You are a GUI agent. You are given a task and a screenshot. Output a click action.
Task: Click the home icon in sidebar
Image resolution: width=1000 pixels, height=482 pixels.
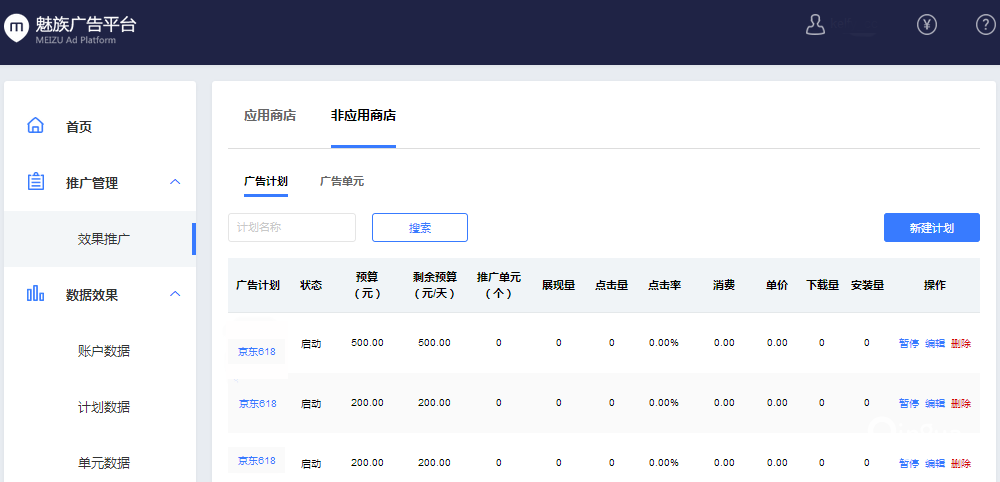(36, 126)
